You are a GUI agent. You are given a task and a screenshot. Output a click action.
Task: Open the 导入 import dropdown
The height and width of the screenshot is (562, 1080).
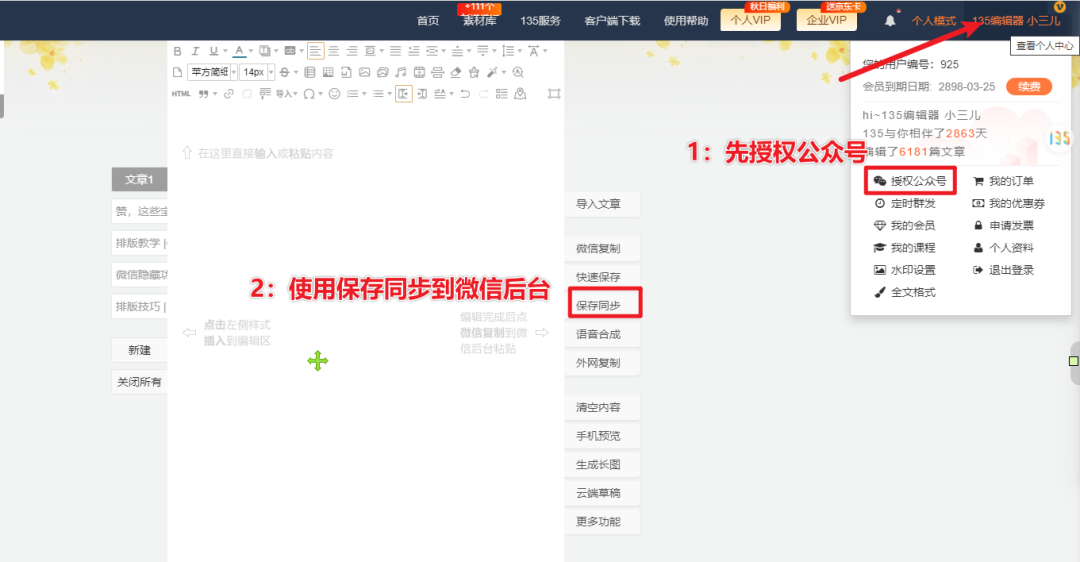(287, 94)
